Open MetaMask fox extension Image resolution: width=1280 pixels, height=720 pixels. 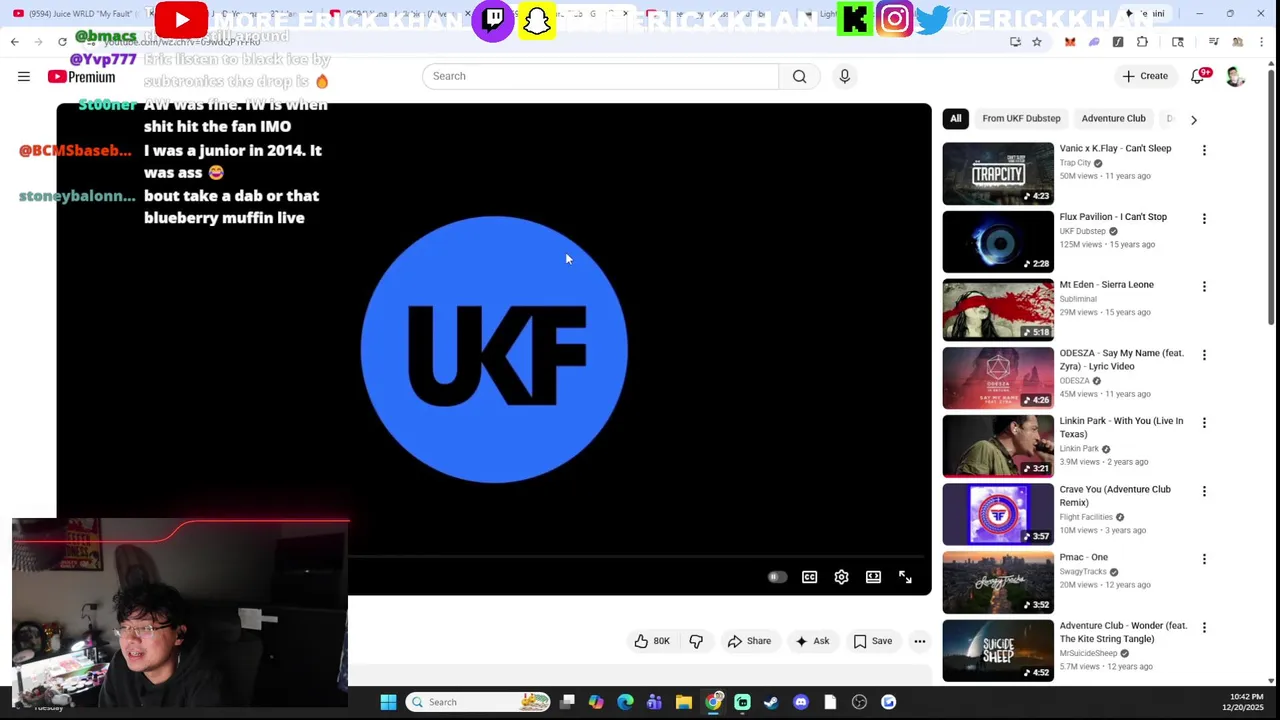click(x=1070, y=42)
